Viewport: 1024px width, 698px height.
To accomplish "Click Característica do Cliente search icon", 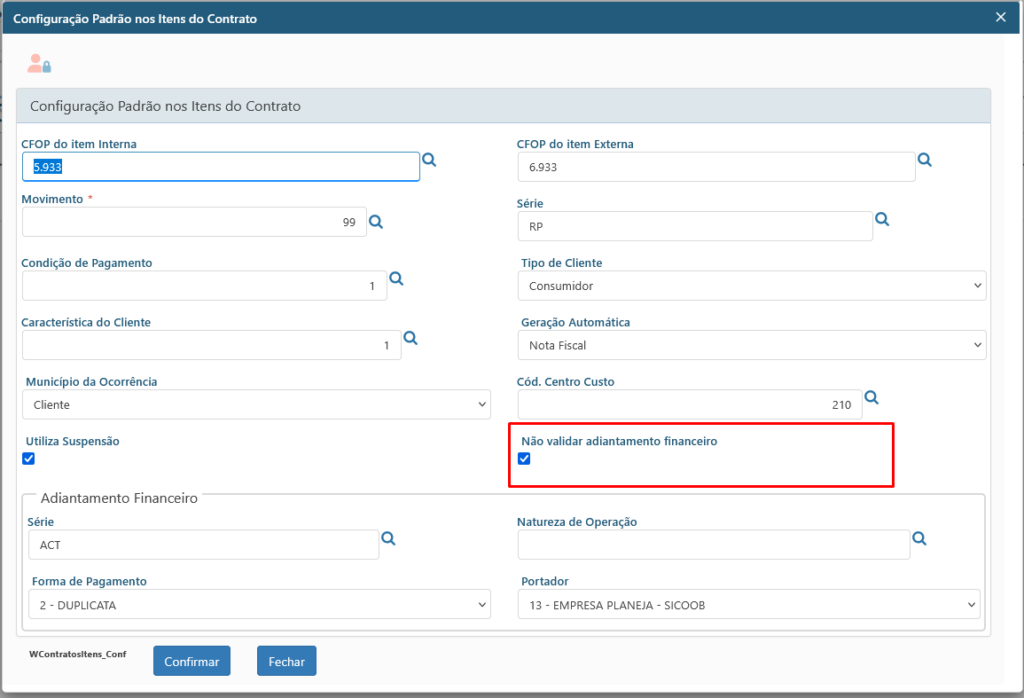I will [410, 338].
